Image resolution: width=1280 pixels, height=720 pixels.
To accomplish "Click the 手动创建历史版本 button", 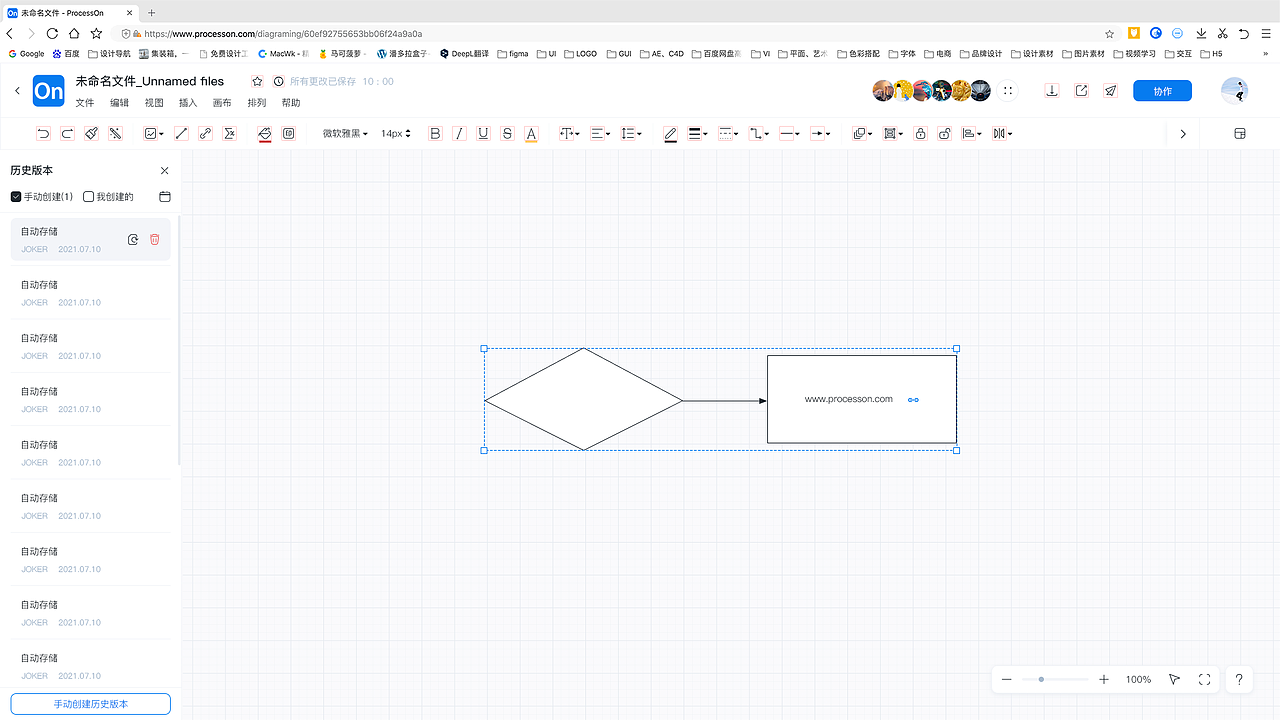I will (91, 704).
